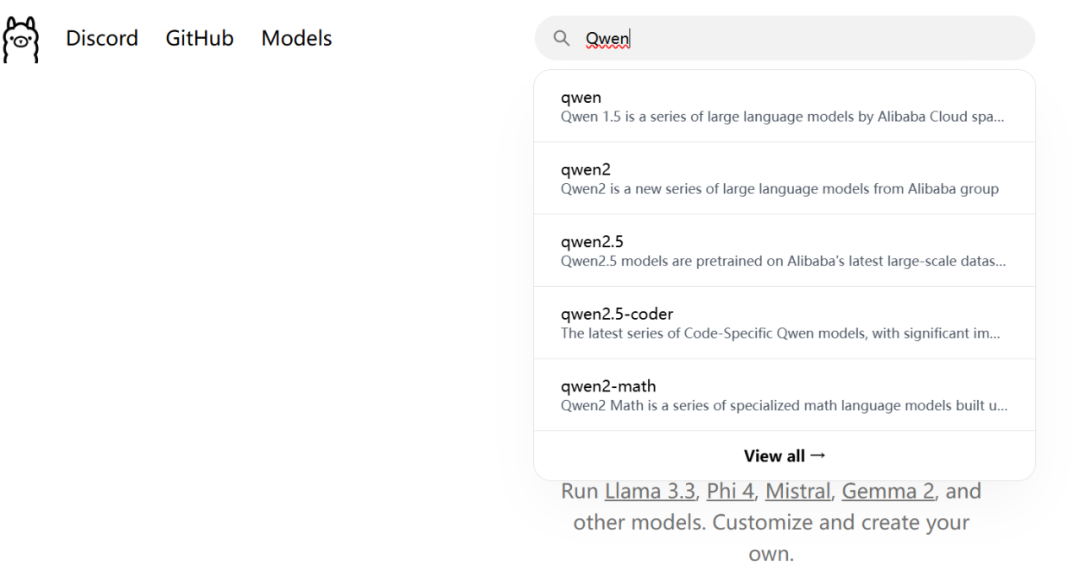This screenshot has width=1080, height=572.
Task: Focus the search field containing Qwen
Action: click(785, 38)
